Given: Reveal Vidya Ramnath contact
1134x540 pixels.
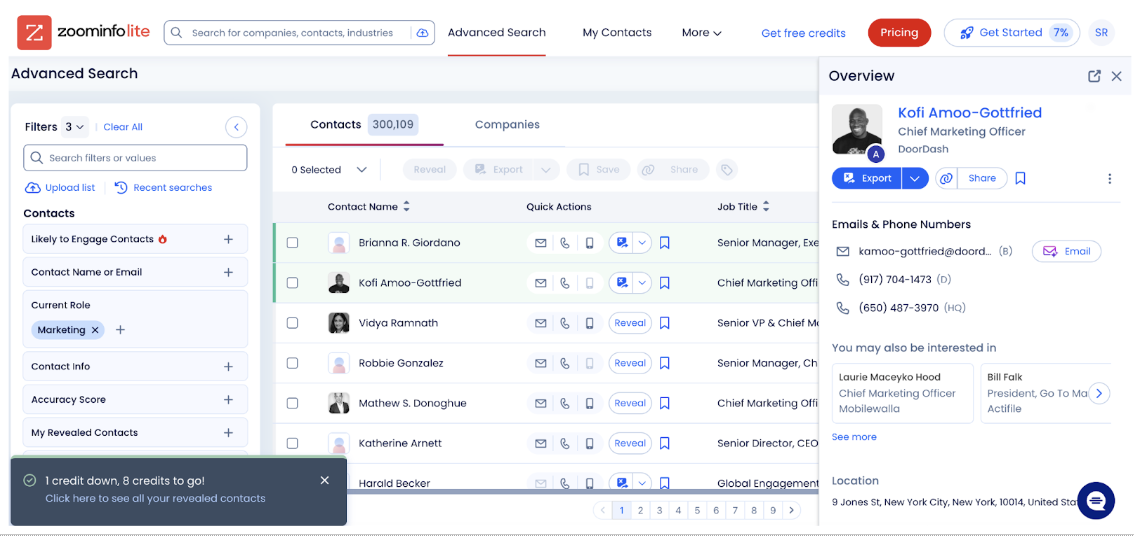Looking at the screenshot, I should click(630, 323).
